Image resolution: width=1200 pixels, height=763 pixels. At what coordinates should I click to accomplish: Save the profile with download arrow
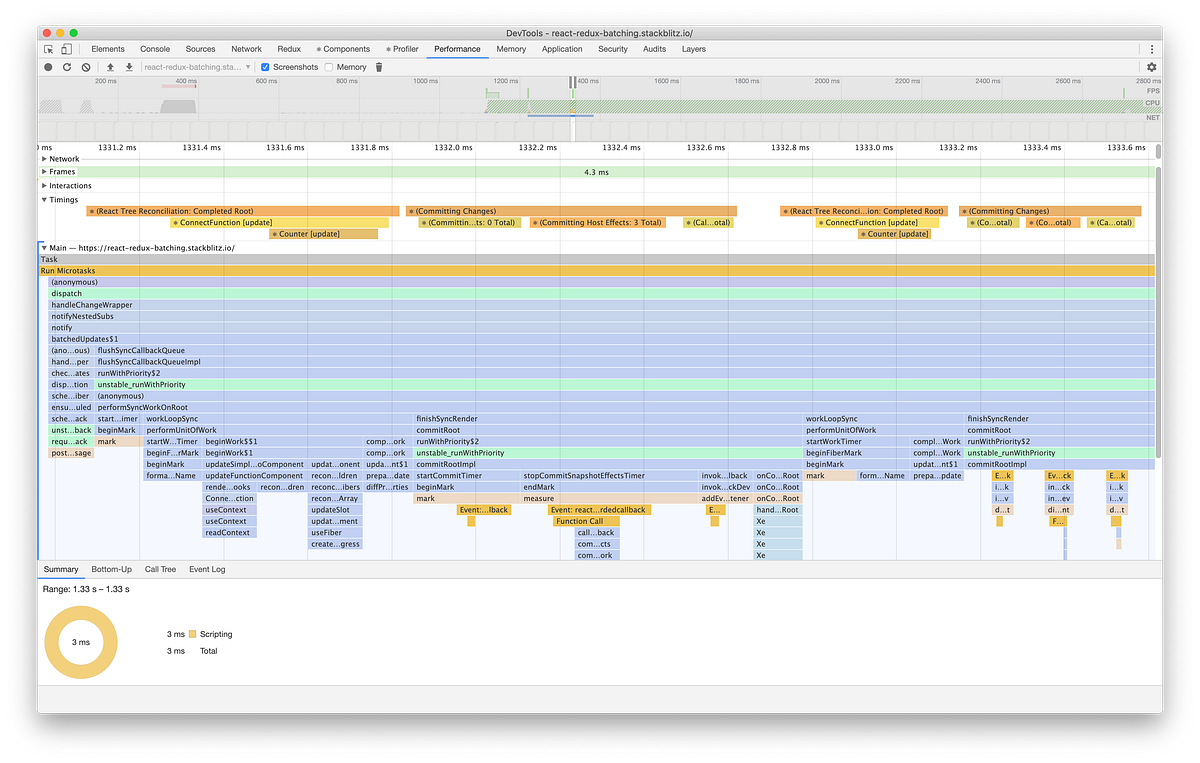(x=129, y=67)
